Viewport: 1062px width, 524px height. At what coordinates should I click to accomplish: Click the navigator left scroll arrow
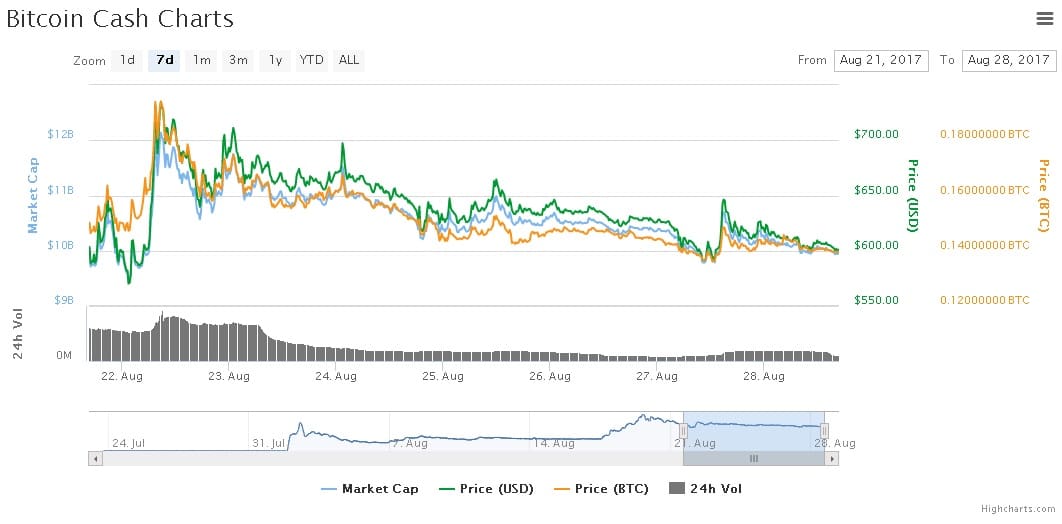click(x=95, y=458)
